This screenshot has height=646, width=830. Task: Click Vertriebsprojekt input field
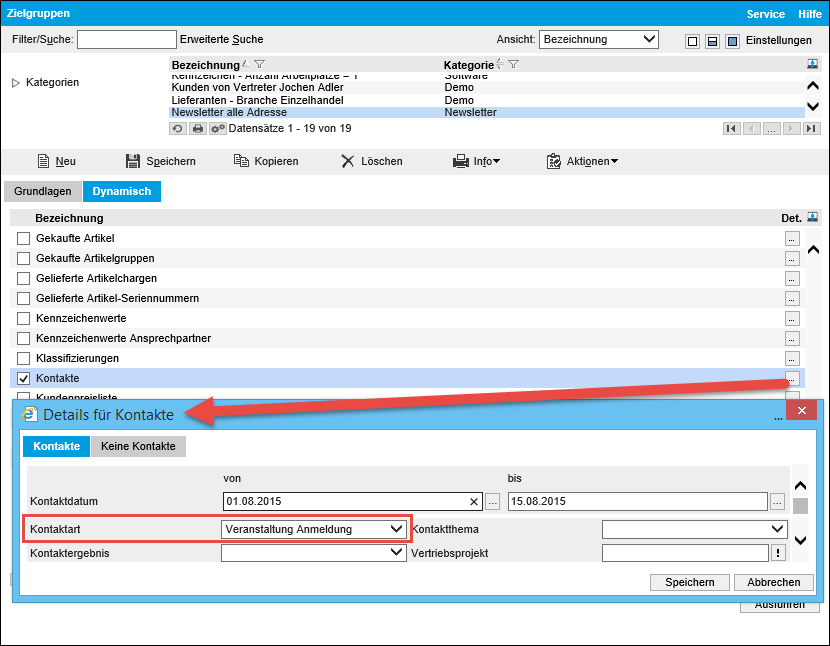685,553
